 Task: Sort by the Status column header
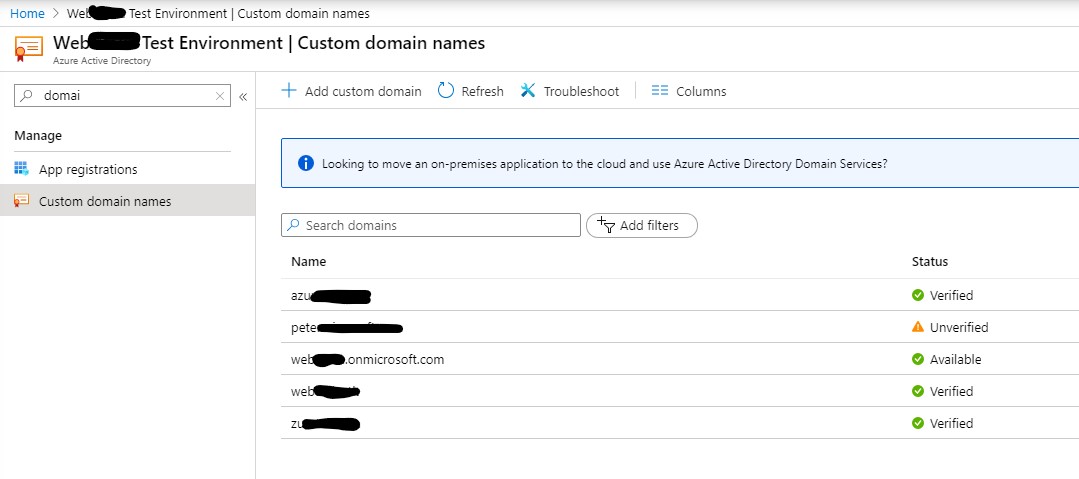(x=930, y=262)
